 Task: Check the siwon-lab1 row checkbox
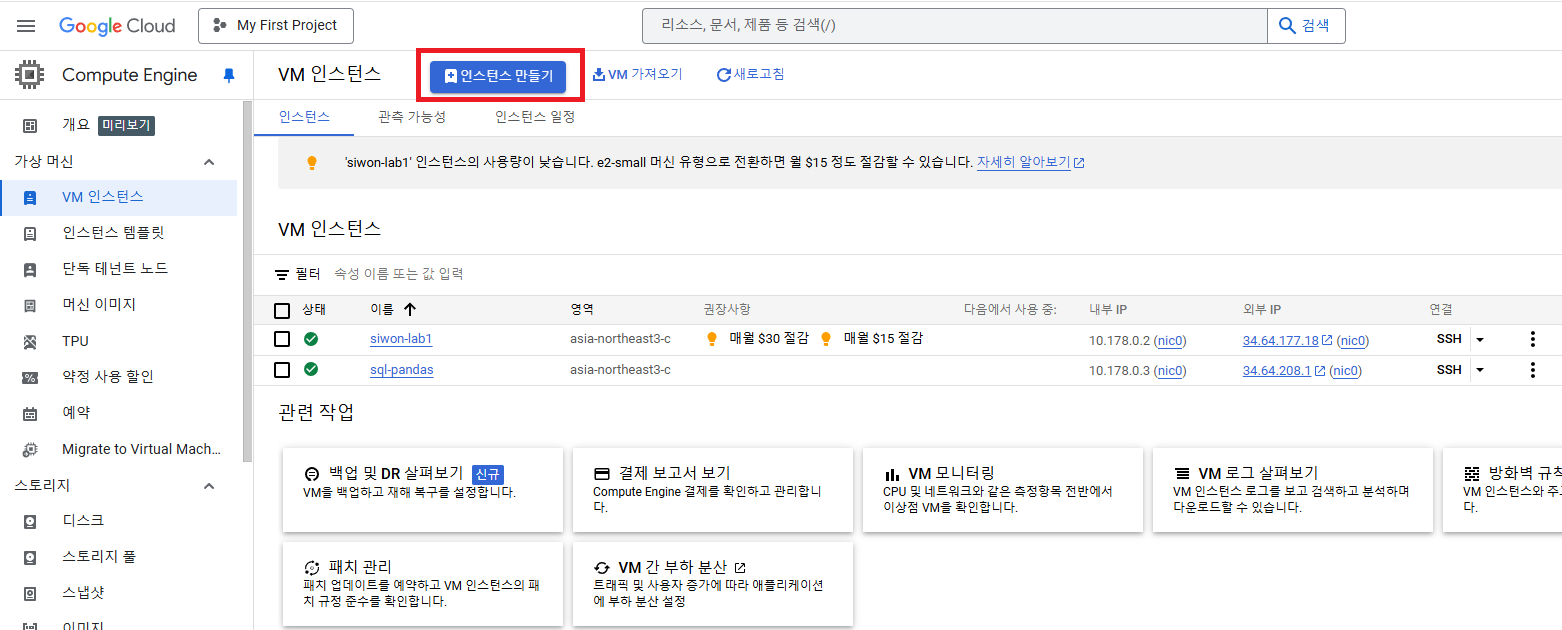[282, 340]
